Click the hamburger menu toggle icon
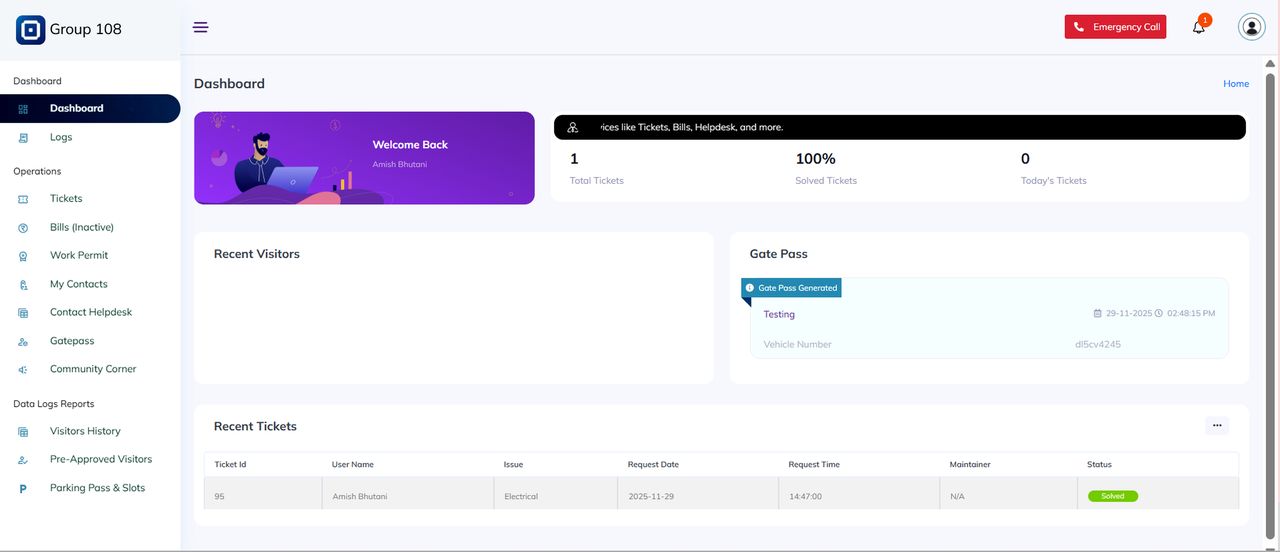This screenshot has height=552, width=1280. [x=200, y=27]
